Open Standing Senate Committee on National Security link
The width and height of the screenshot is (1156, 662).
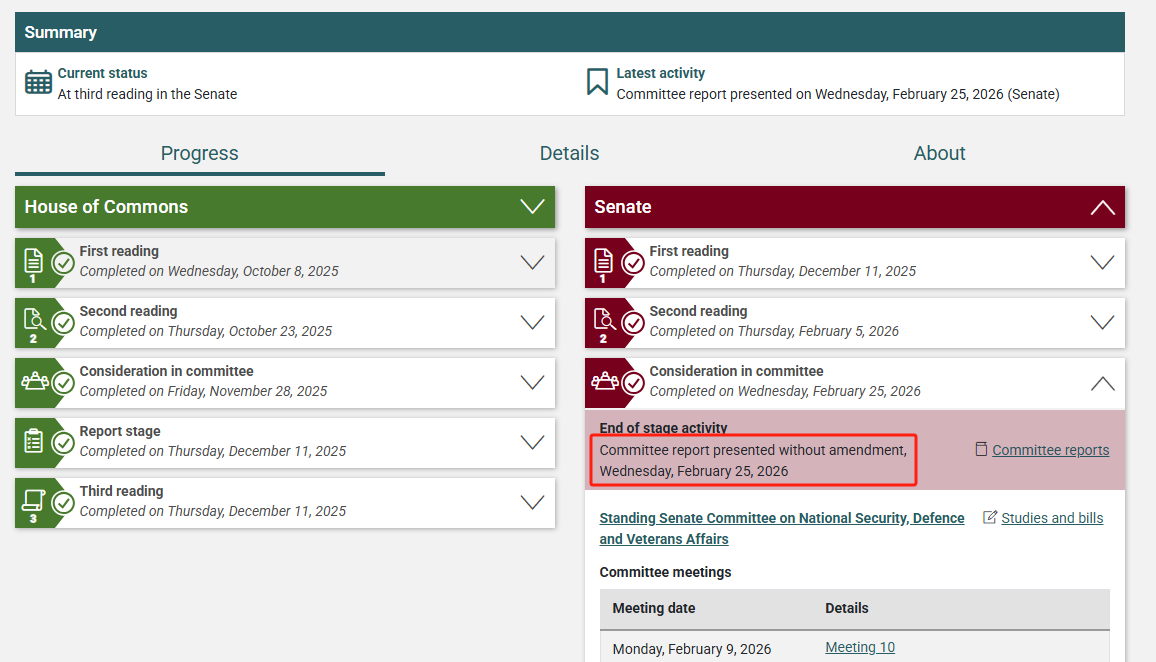(x=781, y=518)
